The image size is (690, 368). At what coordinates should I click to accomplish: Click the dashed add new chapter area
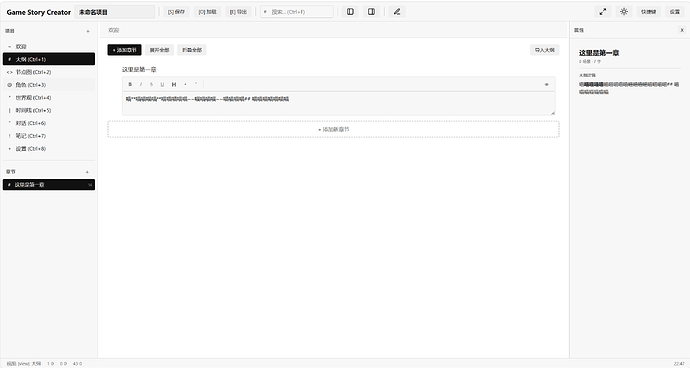click(x=334, y=129)
